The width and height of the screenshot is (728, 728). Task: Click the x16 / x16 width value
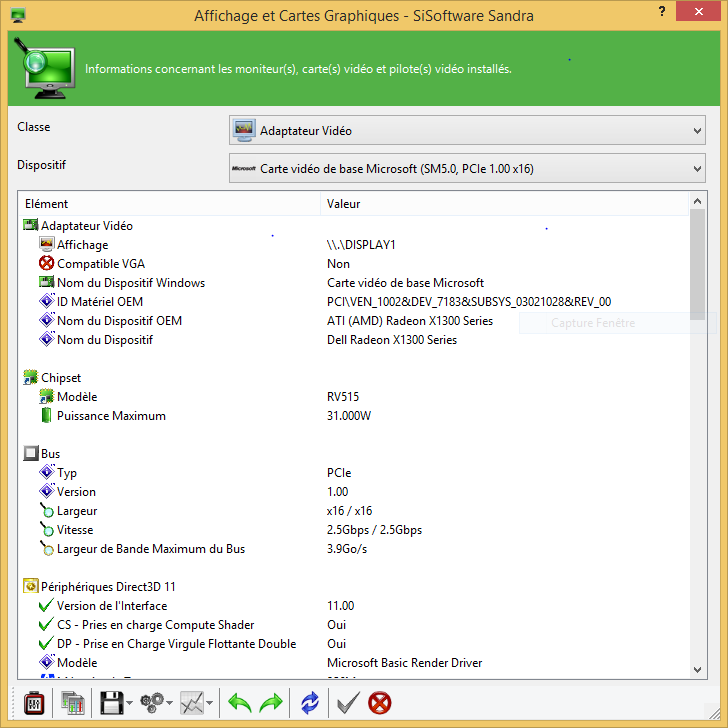350,511
